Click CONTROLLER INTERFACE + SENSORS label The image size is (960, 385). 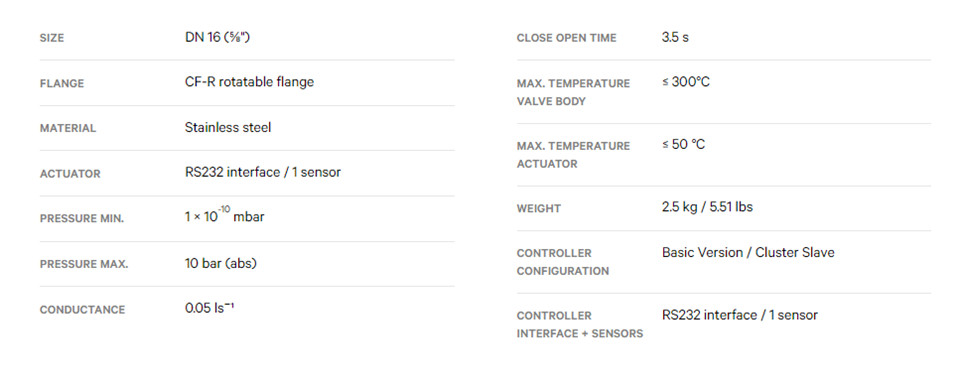click(580, 324)
